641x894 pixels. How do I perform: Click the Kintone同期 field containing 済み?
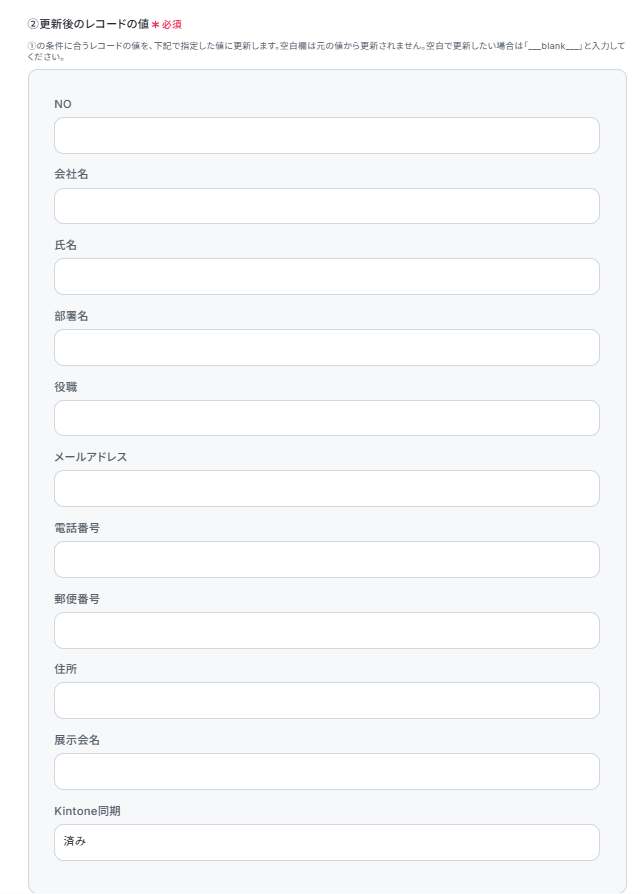click(327, 842)
